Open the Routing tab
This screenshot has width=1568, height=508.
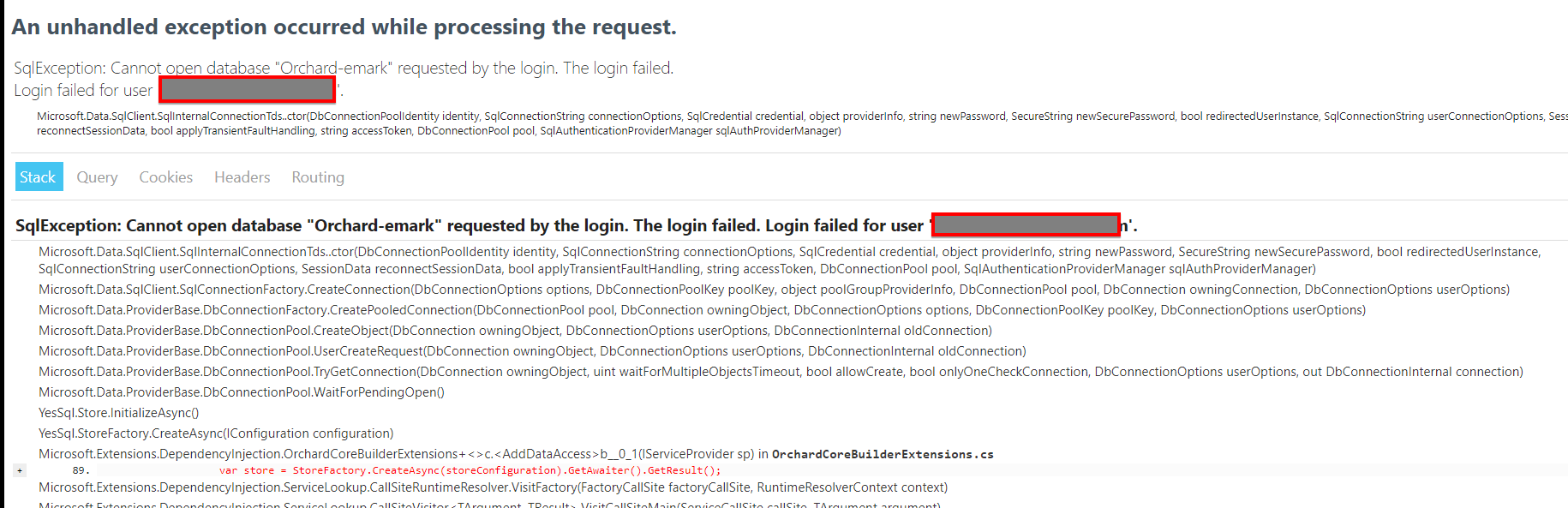coord(317,176)
